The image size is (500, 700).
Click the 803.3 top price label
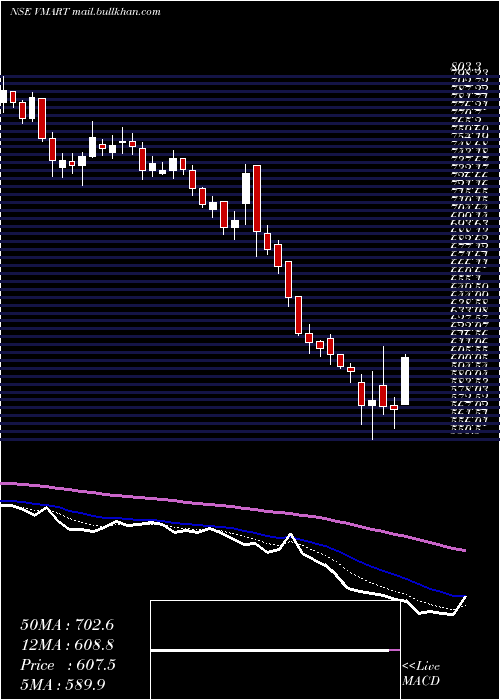click(468, 67)
